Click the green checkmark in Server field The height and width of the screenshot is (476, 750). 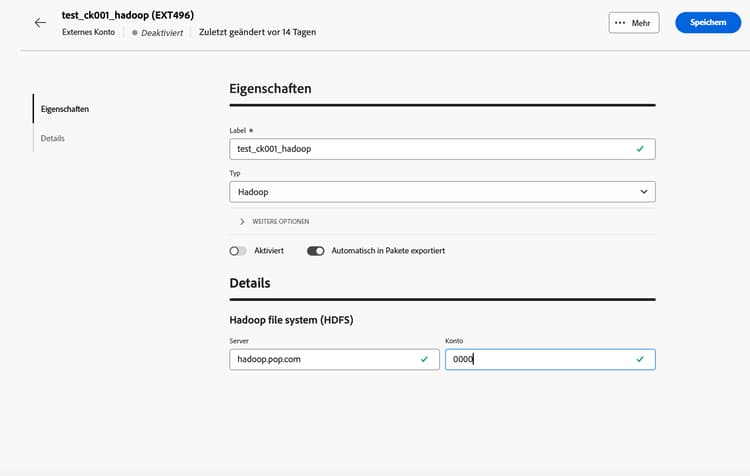424,359
